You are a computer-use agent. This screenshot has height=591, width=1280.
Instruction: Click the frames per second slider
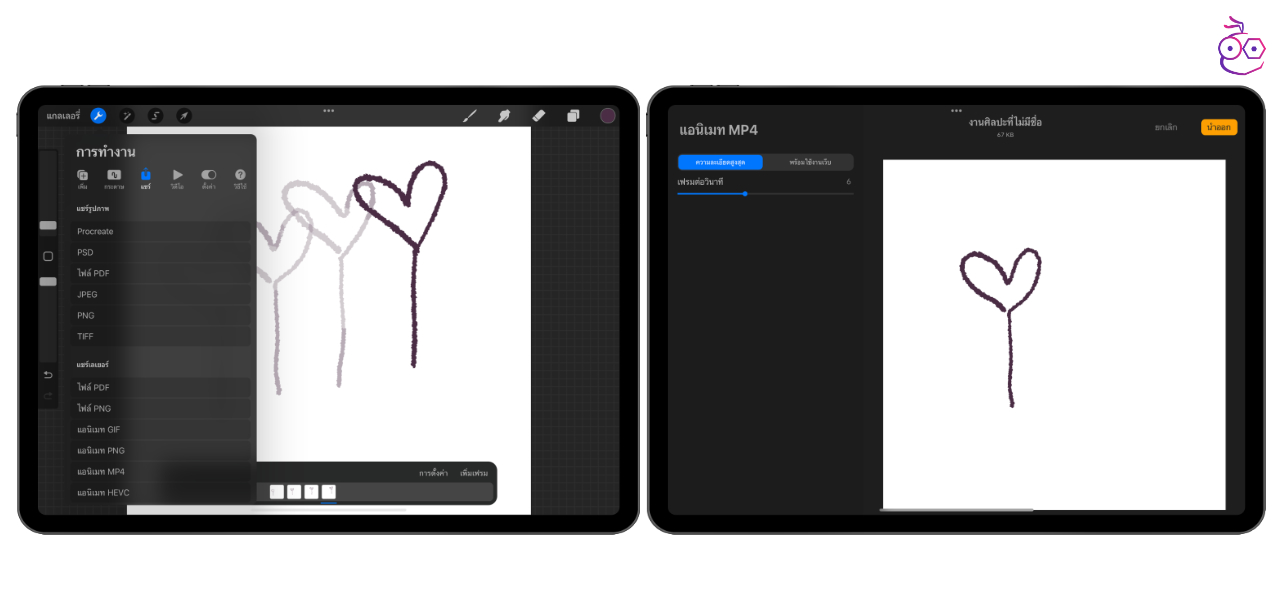click(765, 194)
